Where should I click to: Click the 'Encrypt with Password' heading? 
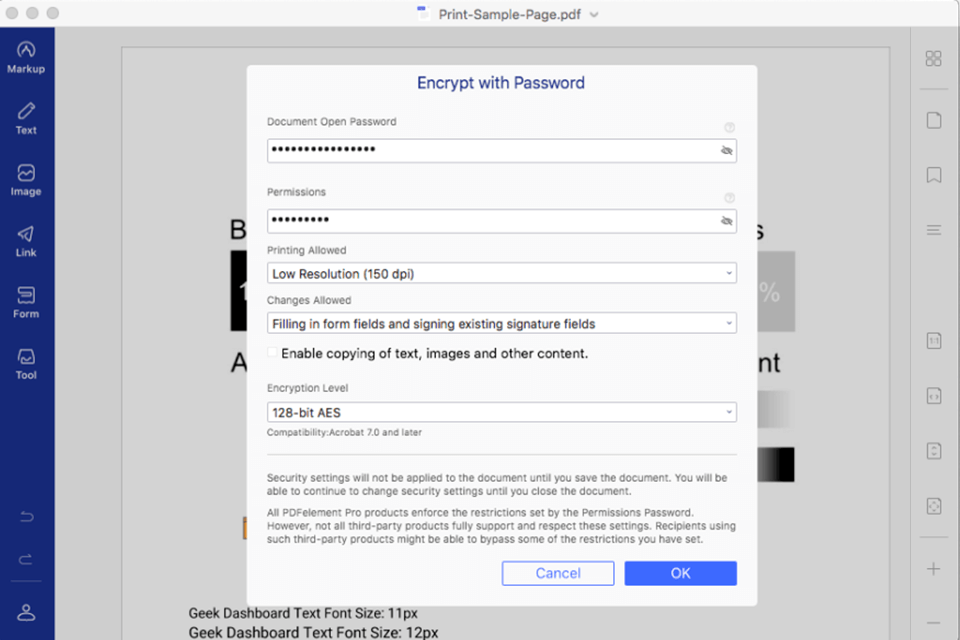[501, 83]
